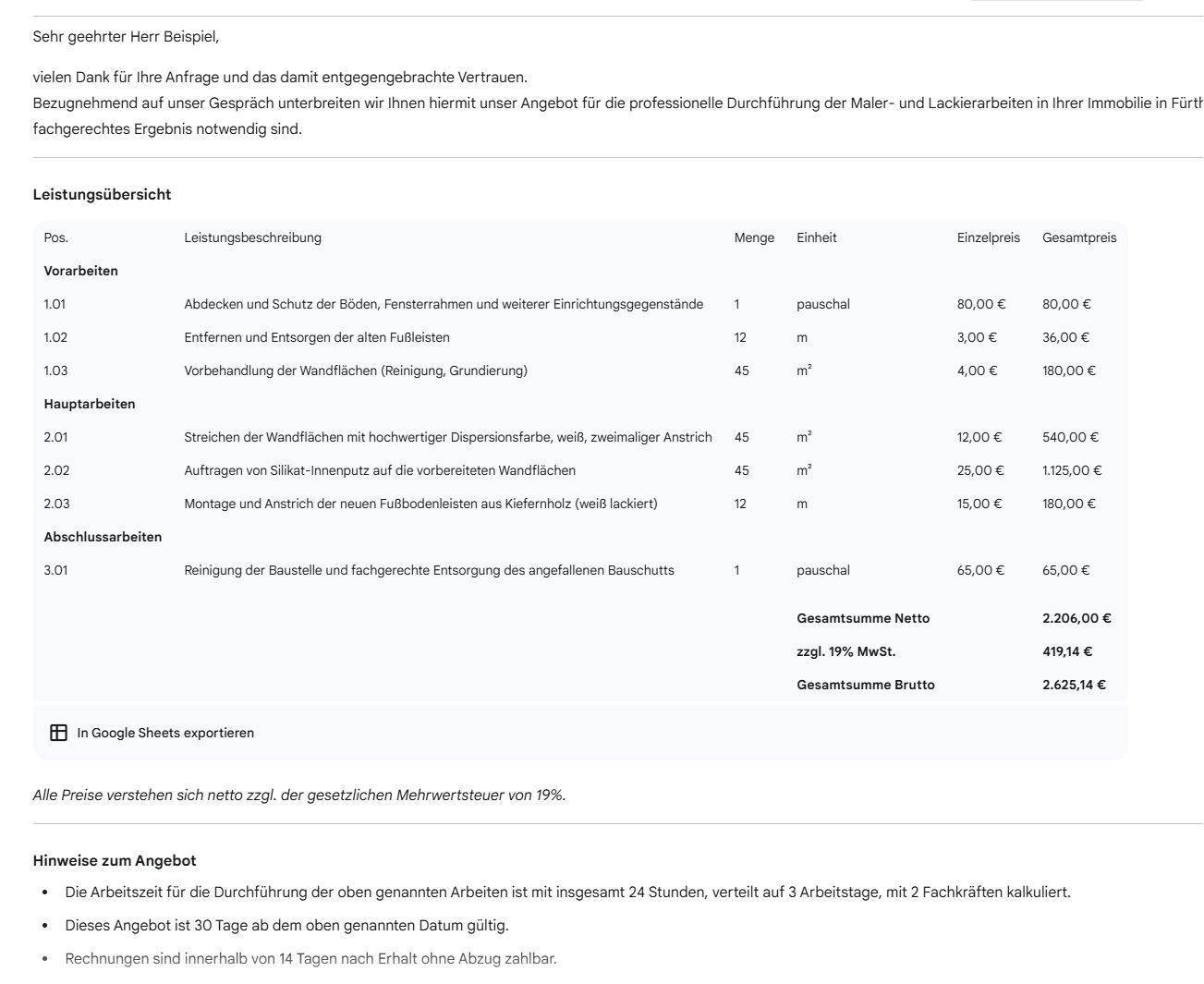Click the bullet about 30 days validity

pos(286,925)
